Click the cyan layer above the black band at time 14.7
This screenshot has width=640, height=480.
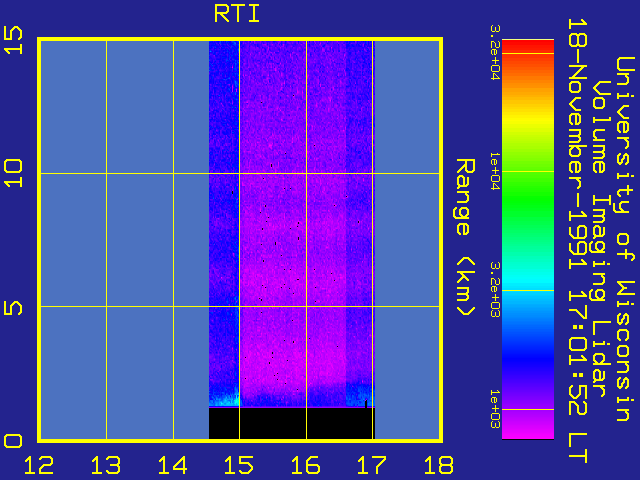click(x=222, y=400)
